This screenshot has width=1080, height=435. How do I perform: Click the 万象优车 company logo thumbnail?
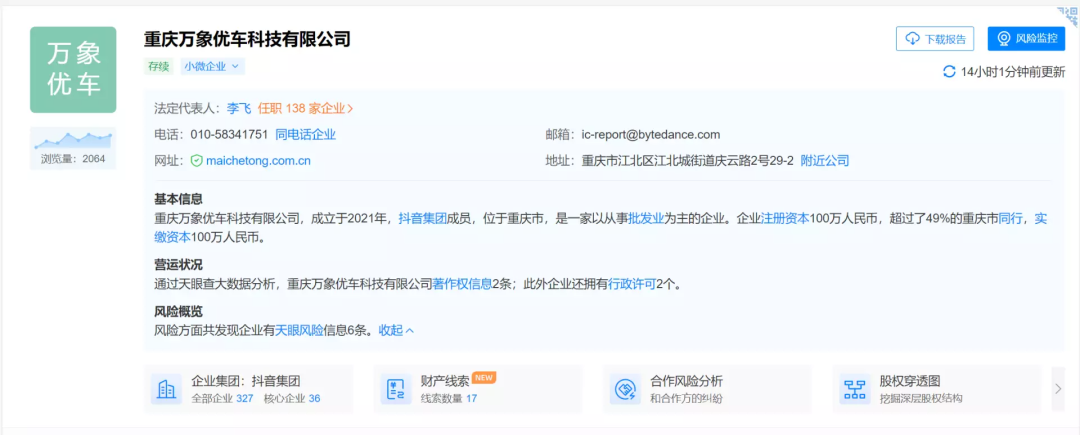point(73,70)
